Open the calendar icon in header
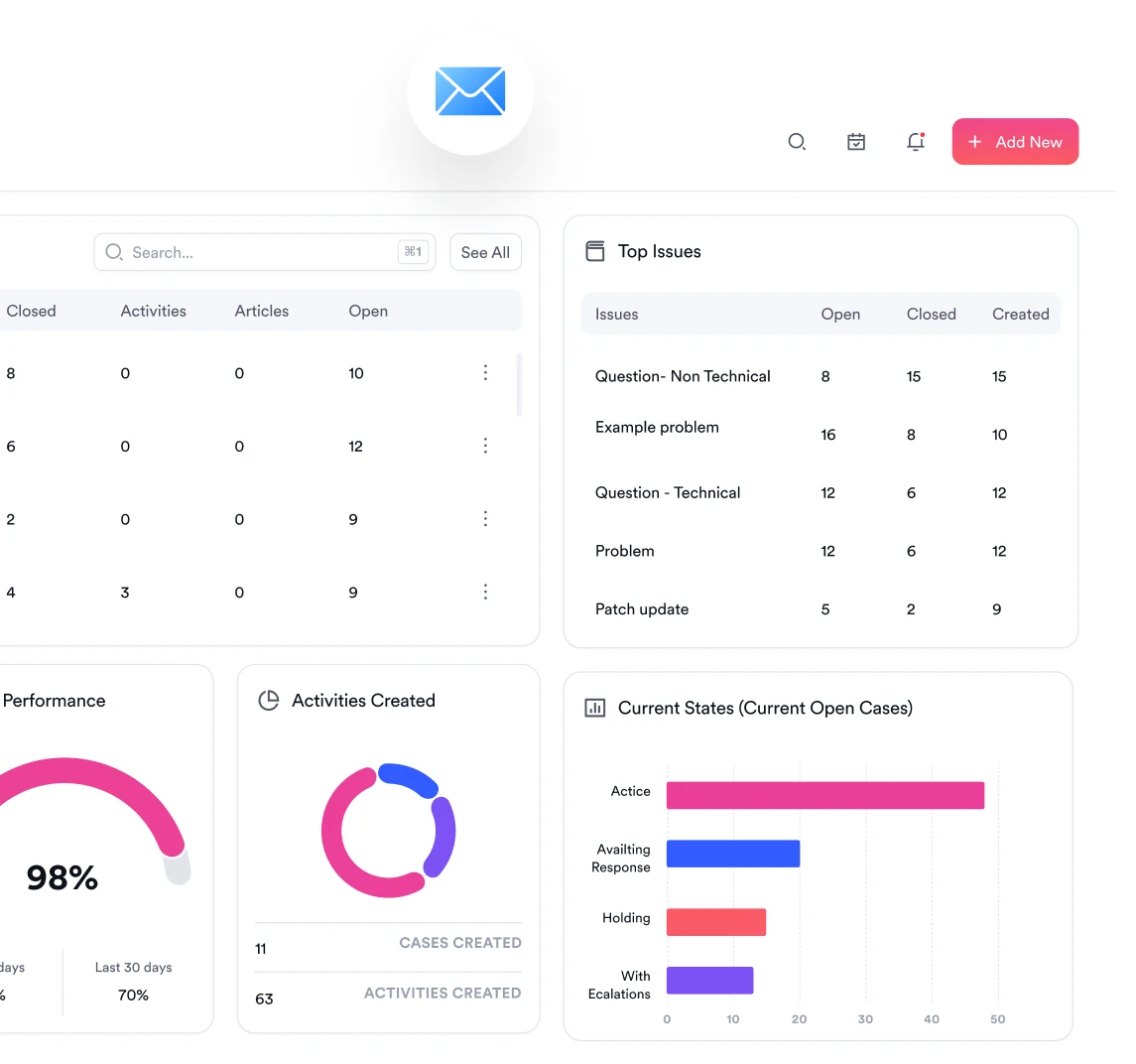Image resolution: width=1136 pixels, height=1064 pixels. tap(856, 142)
